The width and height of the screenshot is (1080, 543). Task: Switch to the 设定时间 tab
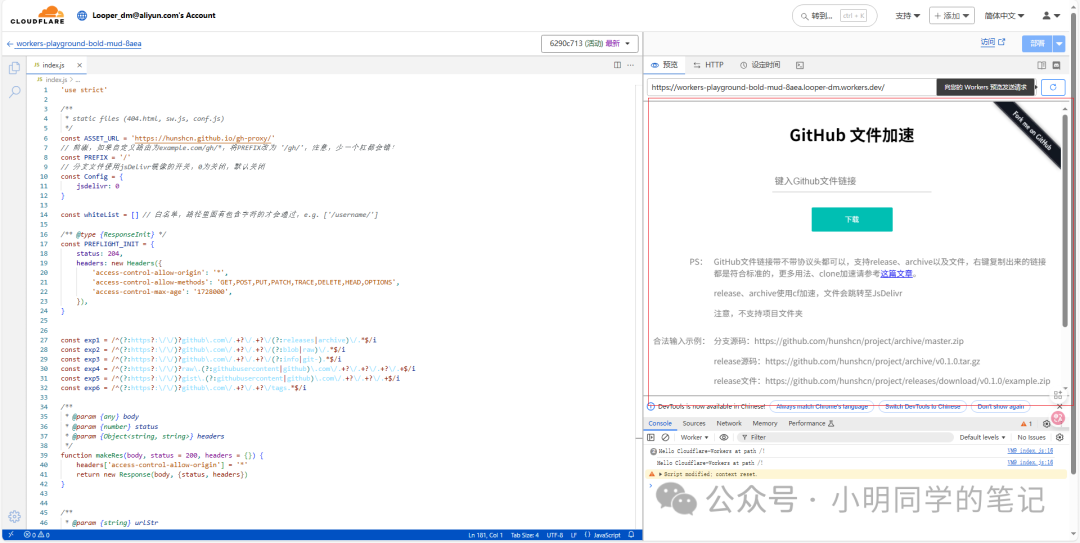click(x=760, y=65)
